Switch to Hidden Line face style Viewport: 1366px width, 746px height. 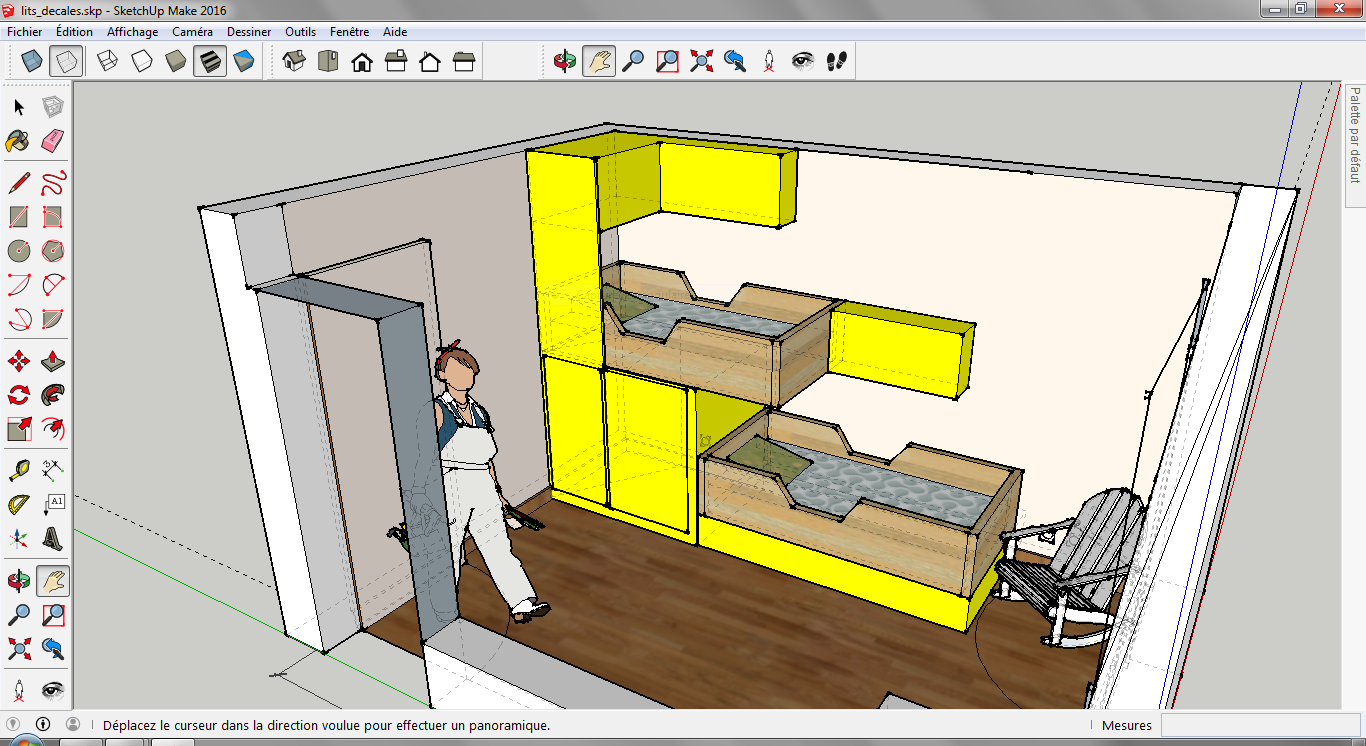point(141,62)
